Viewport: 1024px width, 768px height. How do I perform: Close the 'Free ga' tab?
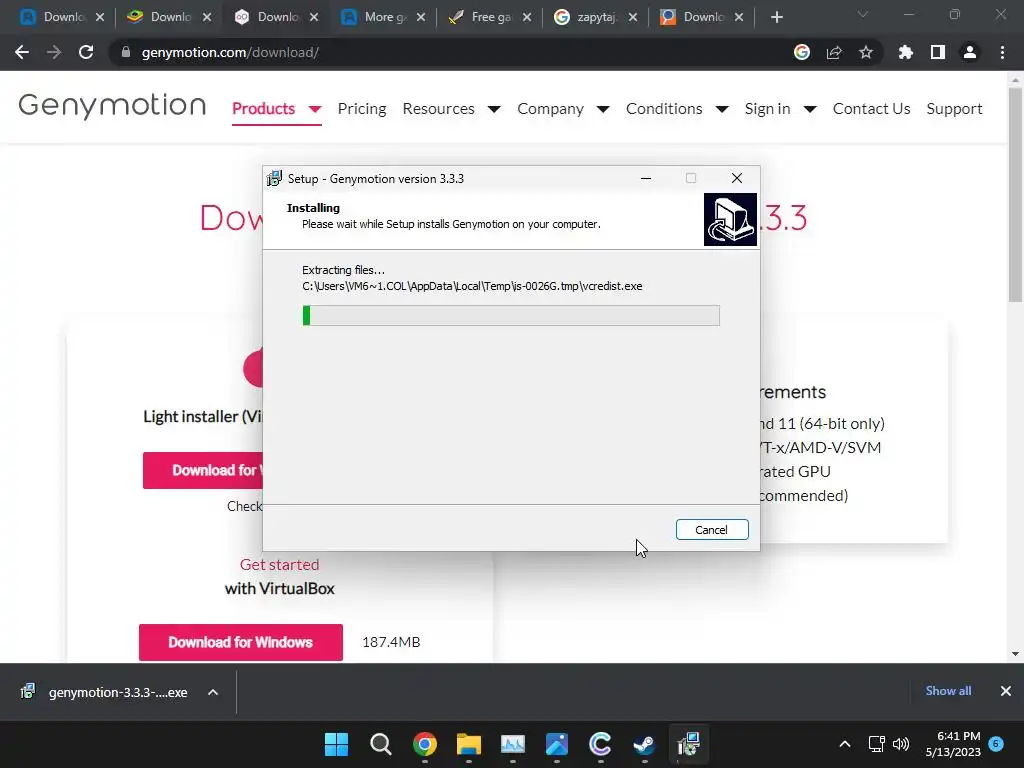click(527, 18)
